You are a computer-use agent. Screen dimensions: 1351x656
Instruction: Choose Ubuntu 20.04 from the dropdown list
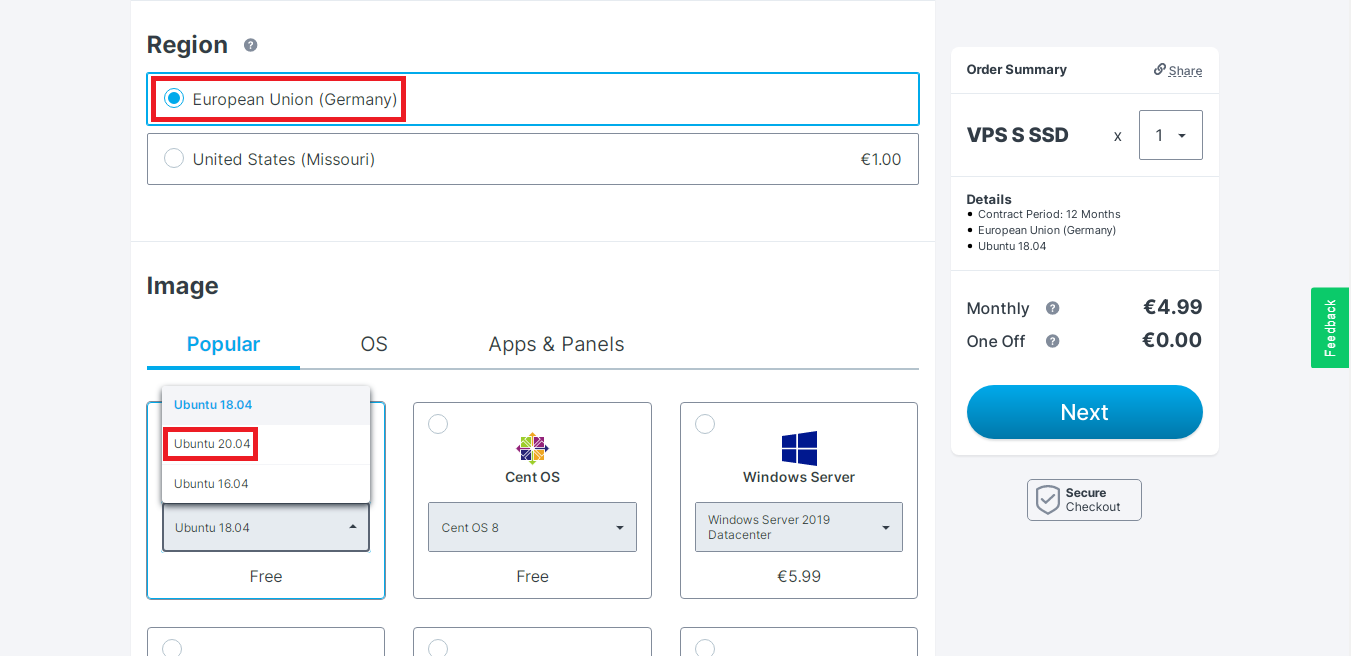[266, 444]
